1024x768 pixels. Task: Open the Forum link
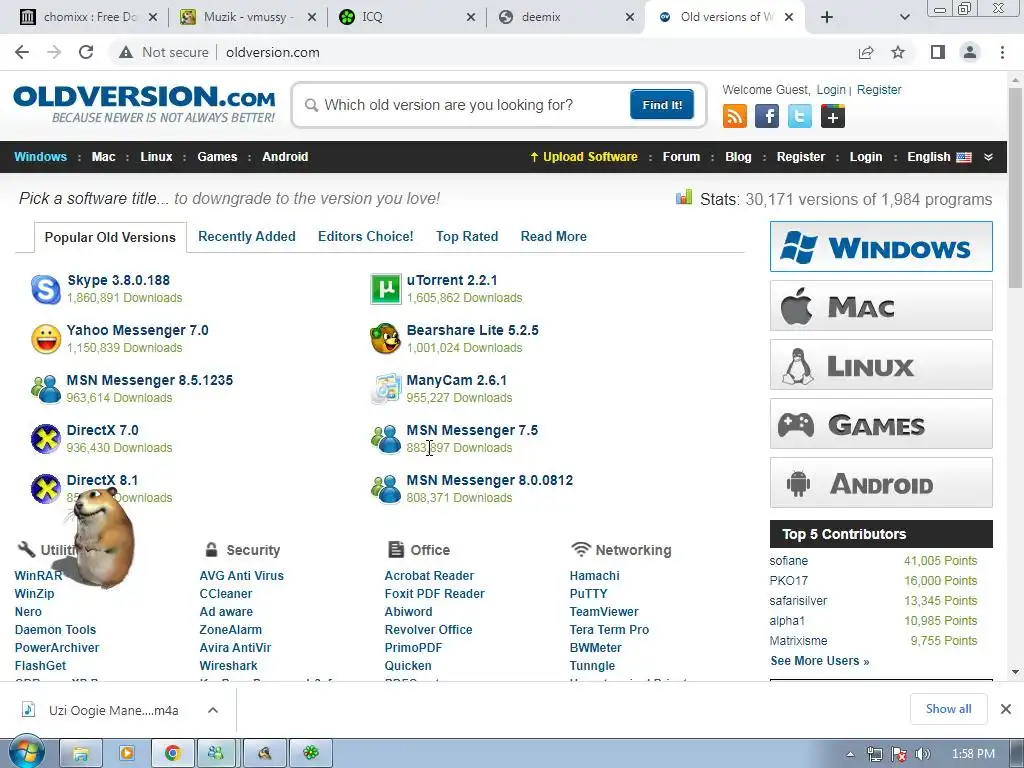[681, 157]
